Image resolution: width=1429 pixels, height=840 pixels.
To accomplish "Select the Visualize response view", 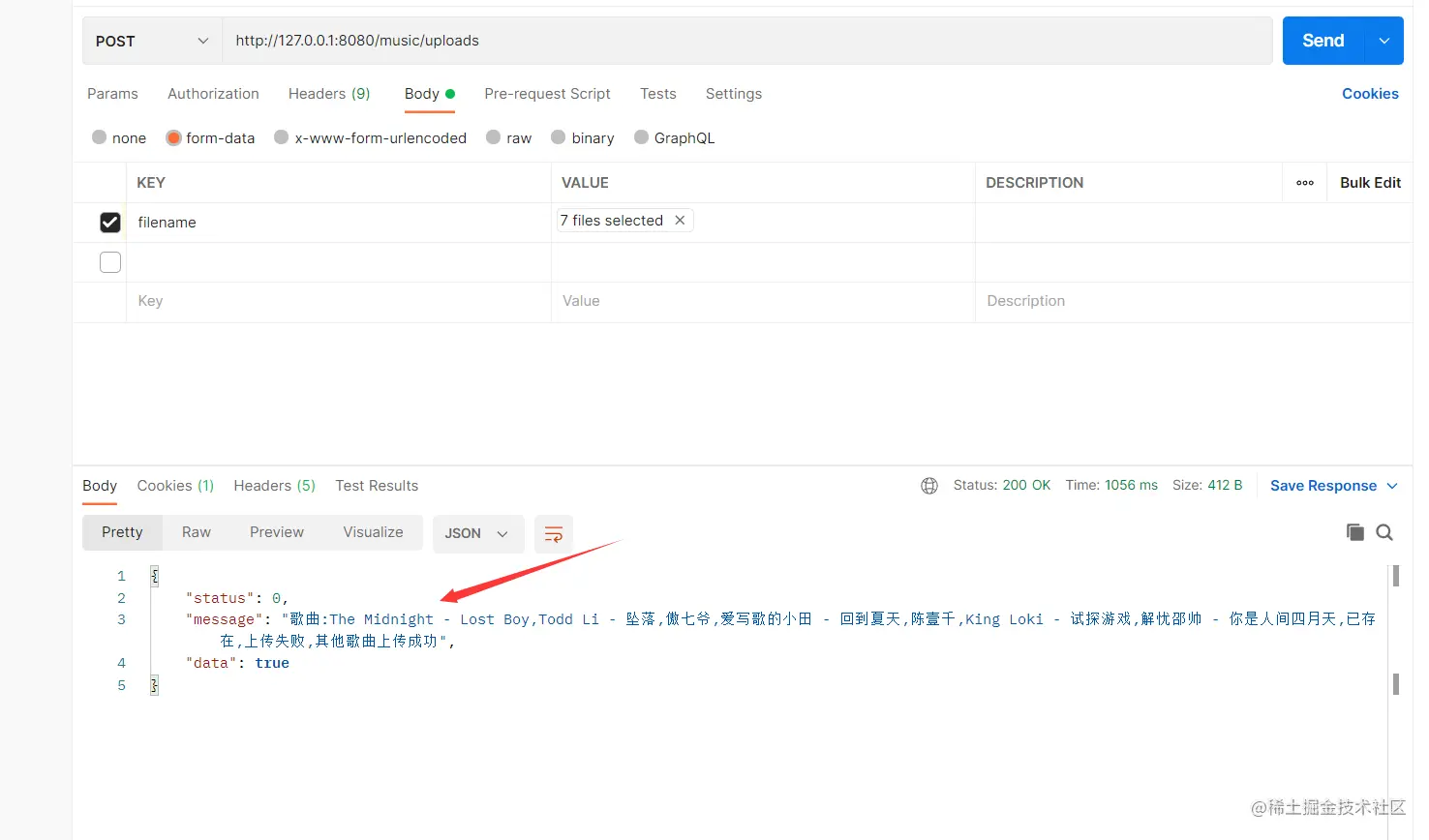I will tap(373, 532).
